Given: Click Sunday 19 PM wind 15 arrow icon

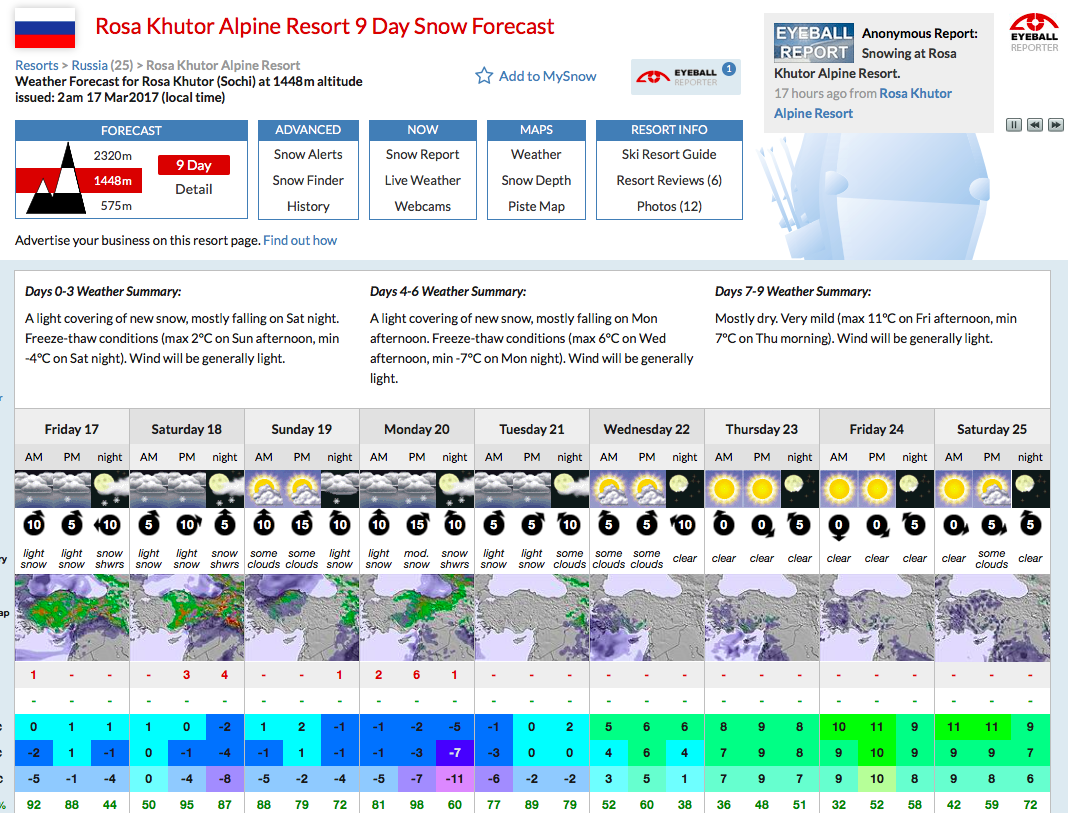Looking at the screenshot, I should click(x=302, y=524).
